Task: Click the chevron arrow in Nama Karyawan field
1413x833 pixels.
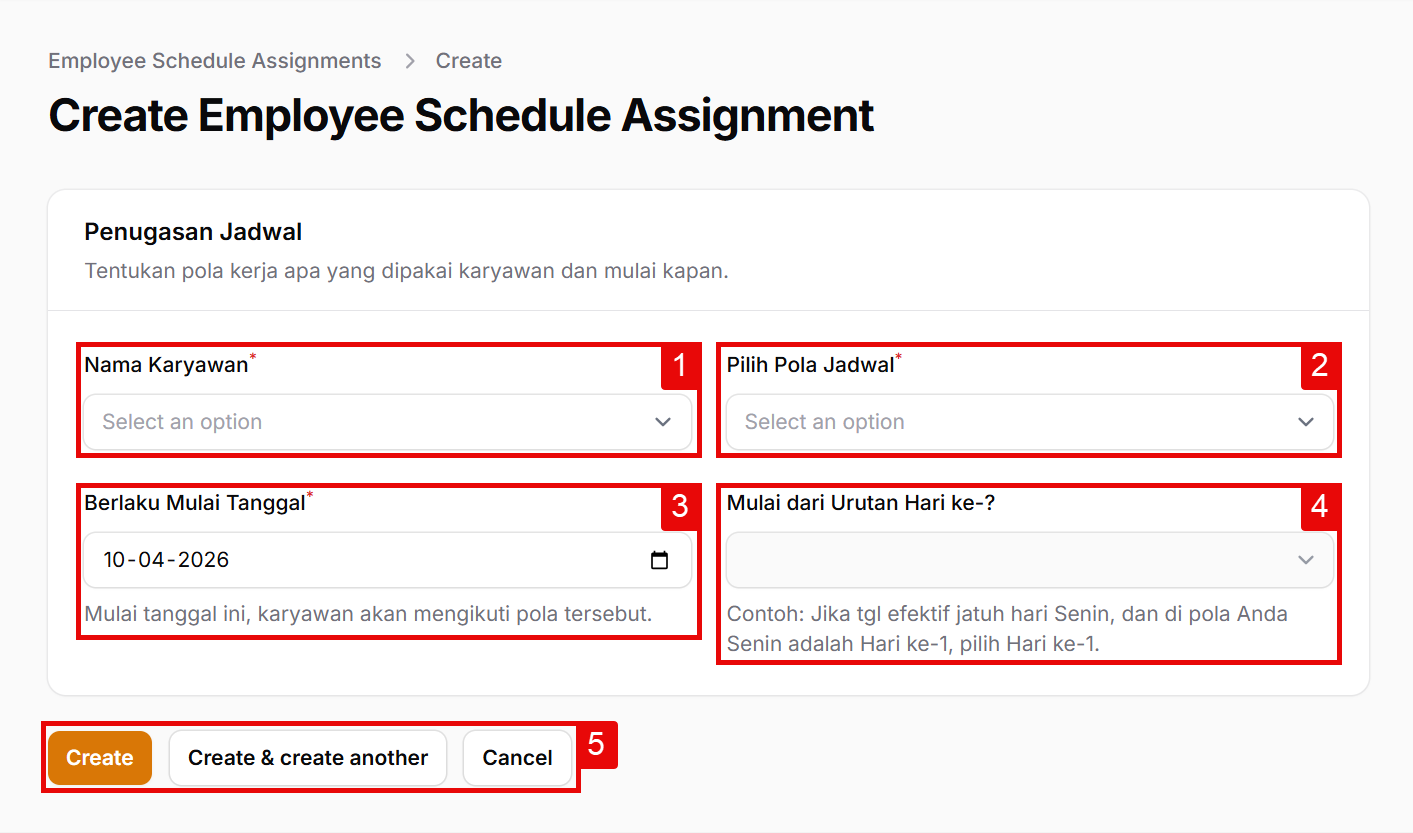Action: pos(663,422)
